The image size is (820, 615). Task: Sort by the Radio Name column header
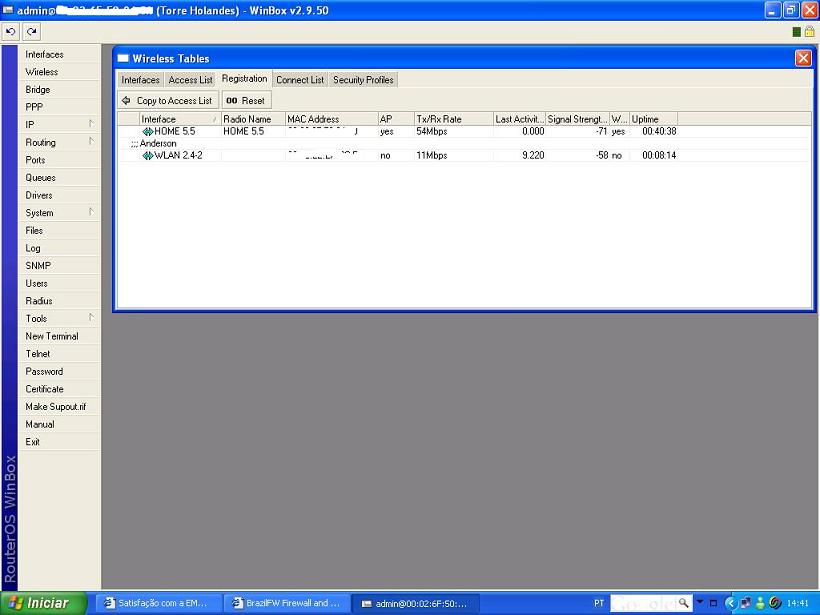click(x=253, y=119)
